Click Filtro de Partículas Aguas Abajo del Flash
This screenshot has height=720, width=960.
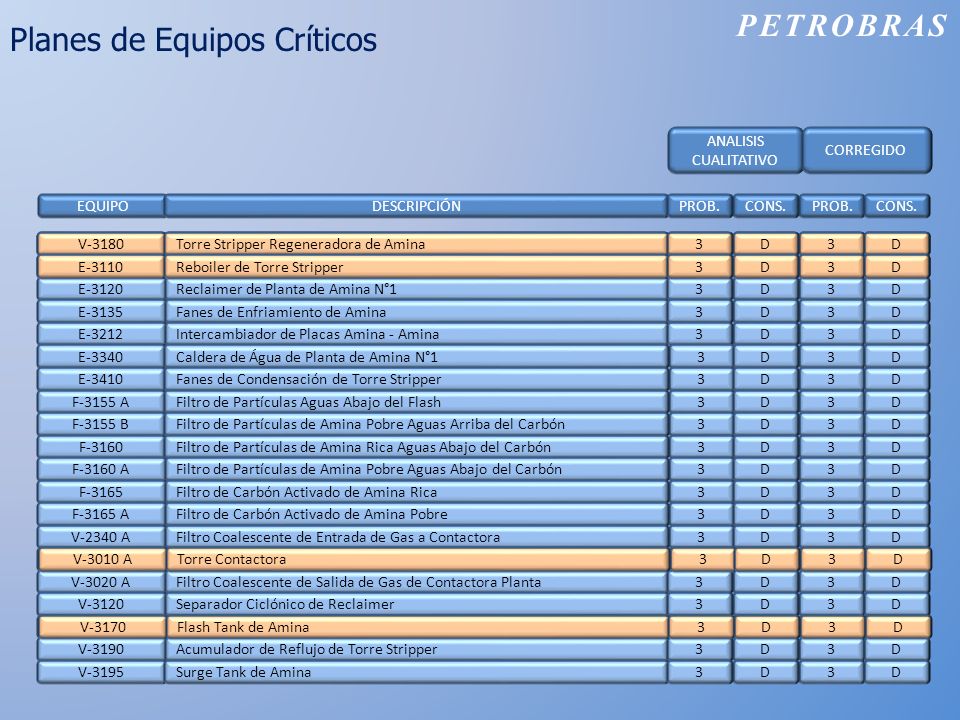(416, 402)
